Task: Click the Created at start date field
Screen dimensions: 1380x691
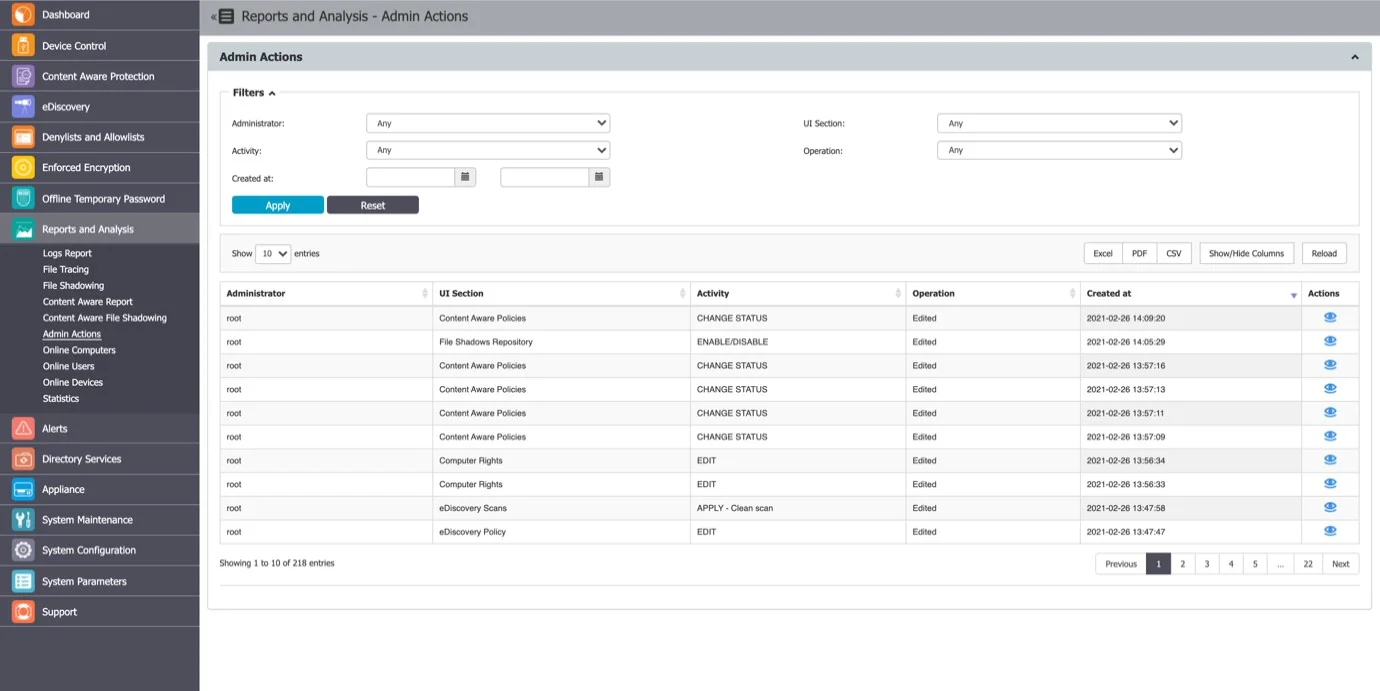Action: tap(411, 177)
